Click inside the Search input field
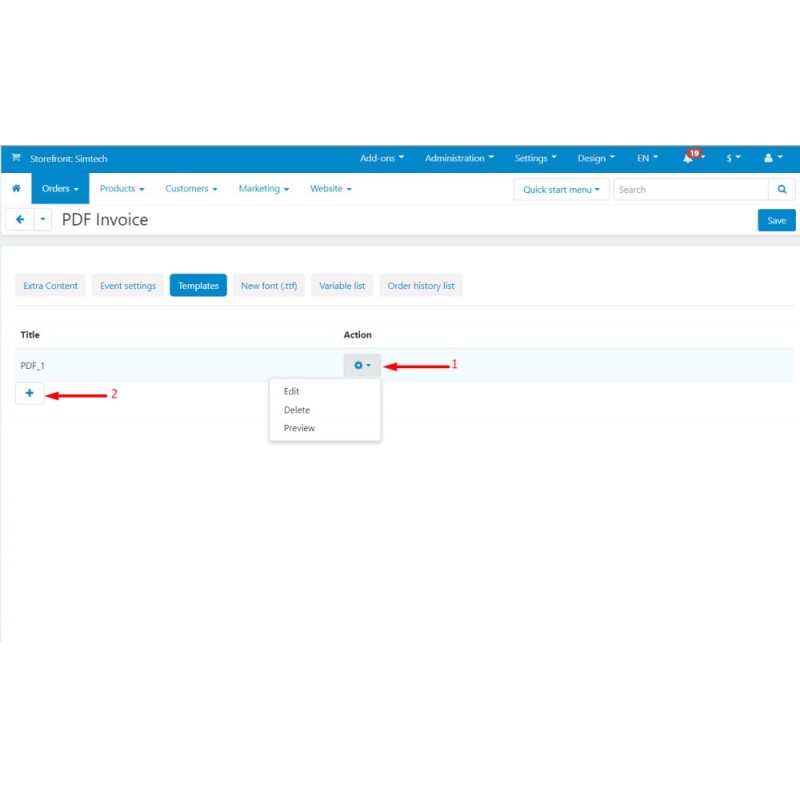Screen dimensions: 800x800 [690, 189]
